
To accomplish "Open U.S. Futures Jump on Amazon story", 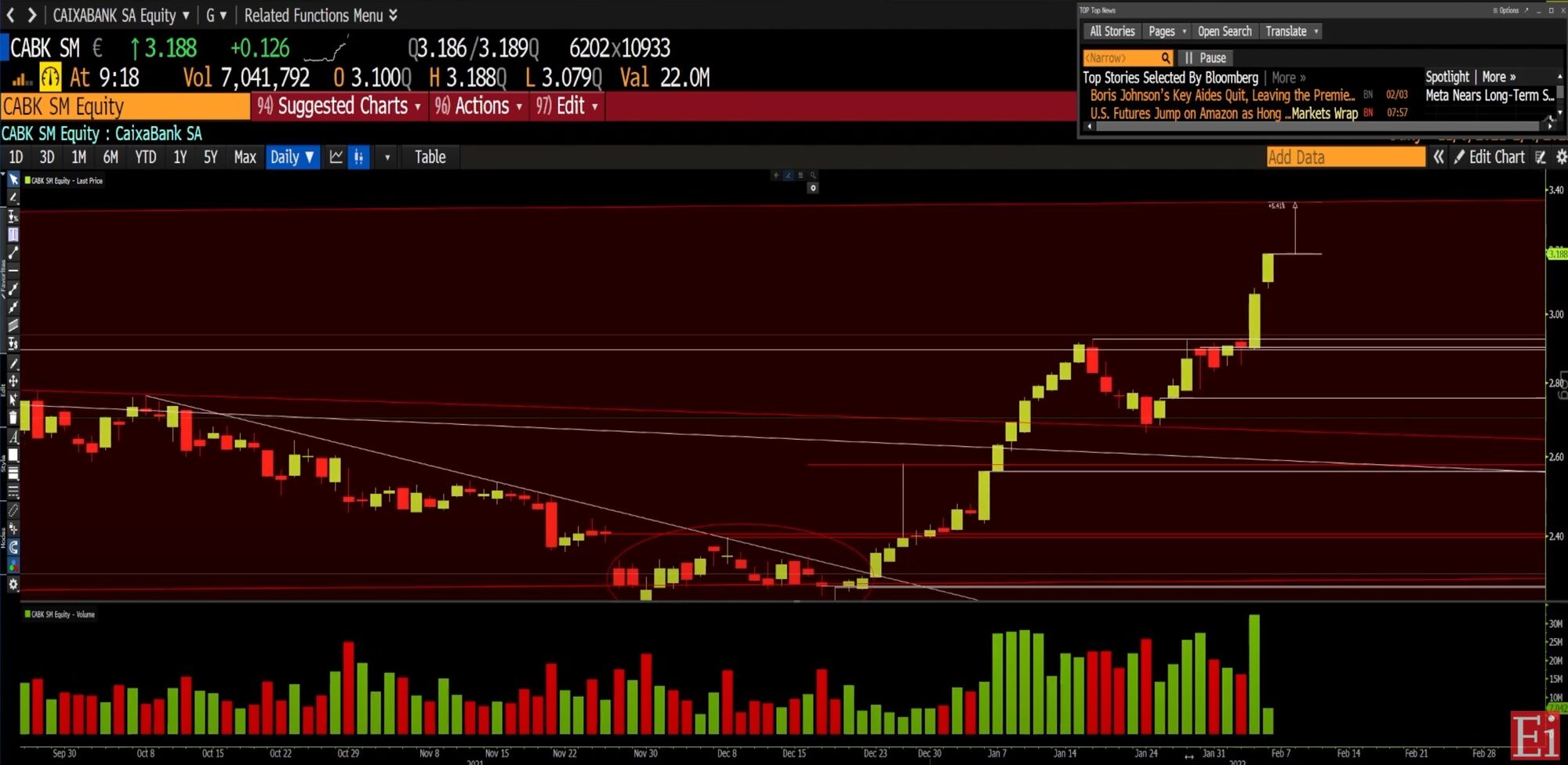I will click(1224, 113).
